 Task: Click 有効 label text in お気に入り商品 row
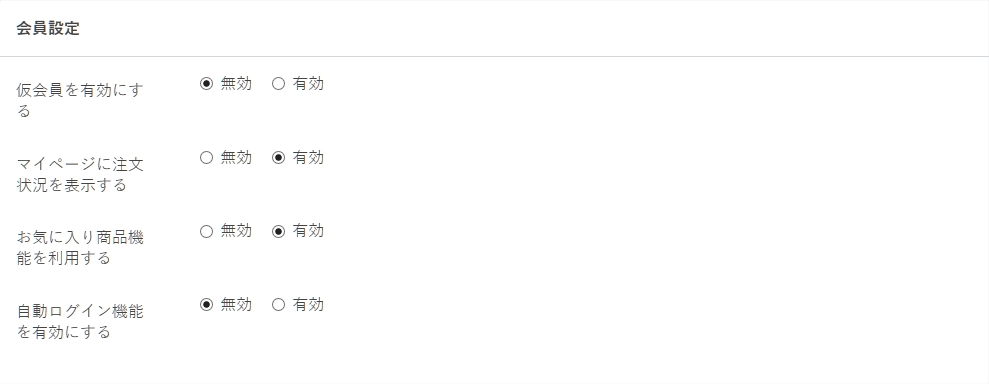308,231
